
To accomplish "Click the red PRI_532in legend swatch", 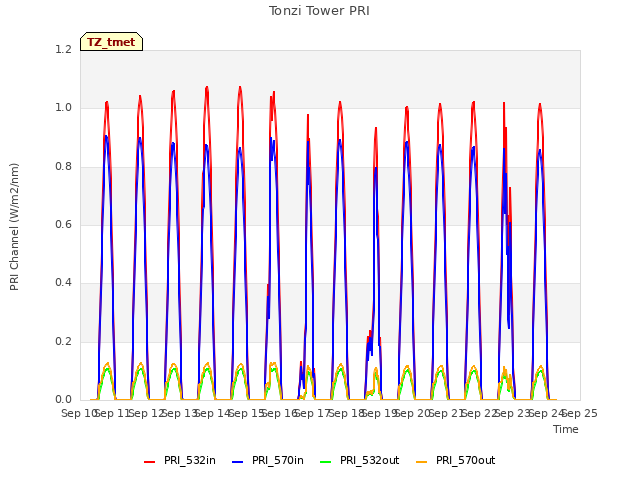I will point(150,462).
